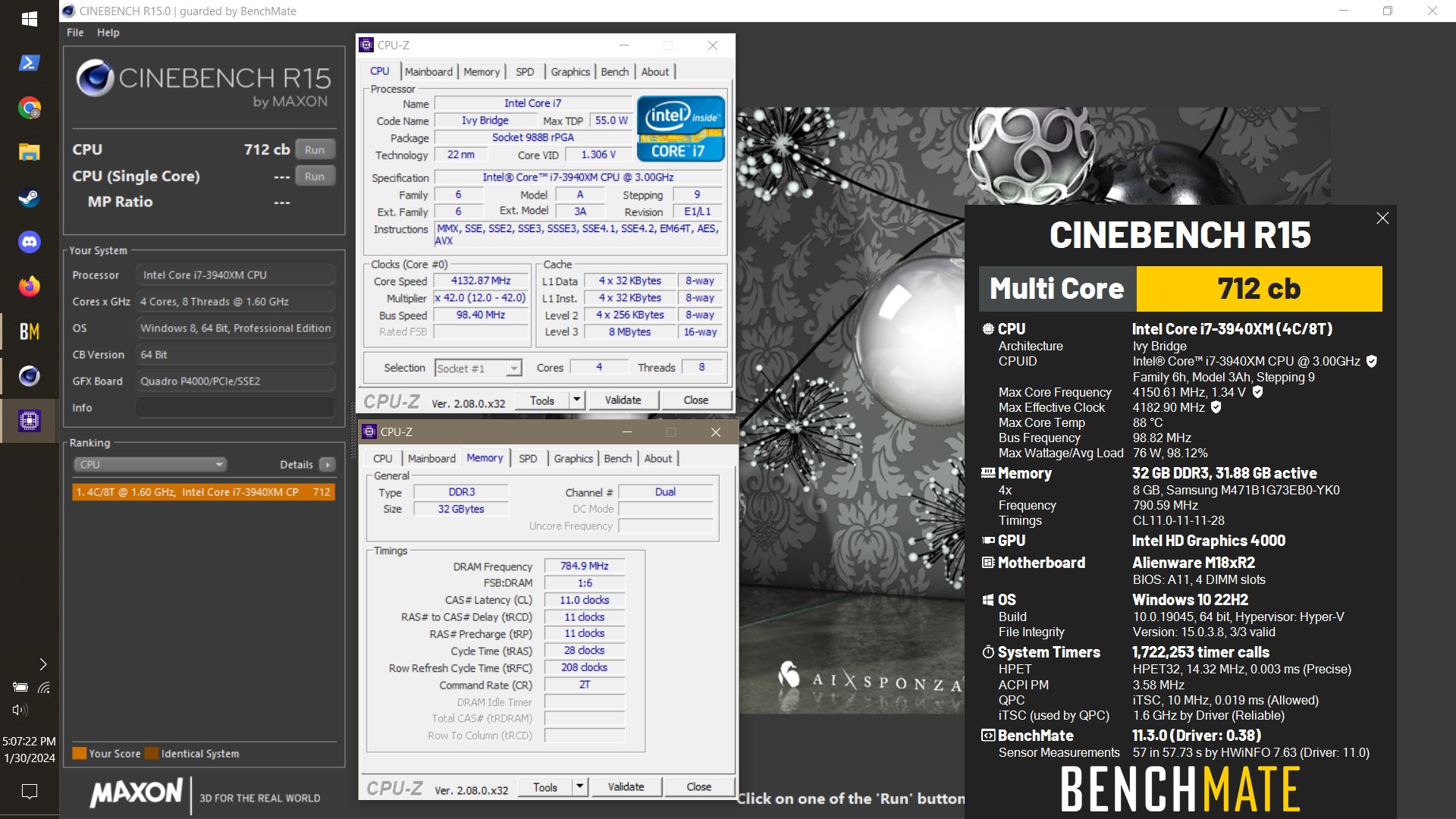The height and width of the screenshot is (819, 1456).
Task: Click the Specification field in CPU-Z
Action: click(x=578, y=177)
